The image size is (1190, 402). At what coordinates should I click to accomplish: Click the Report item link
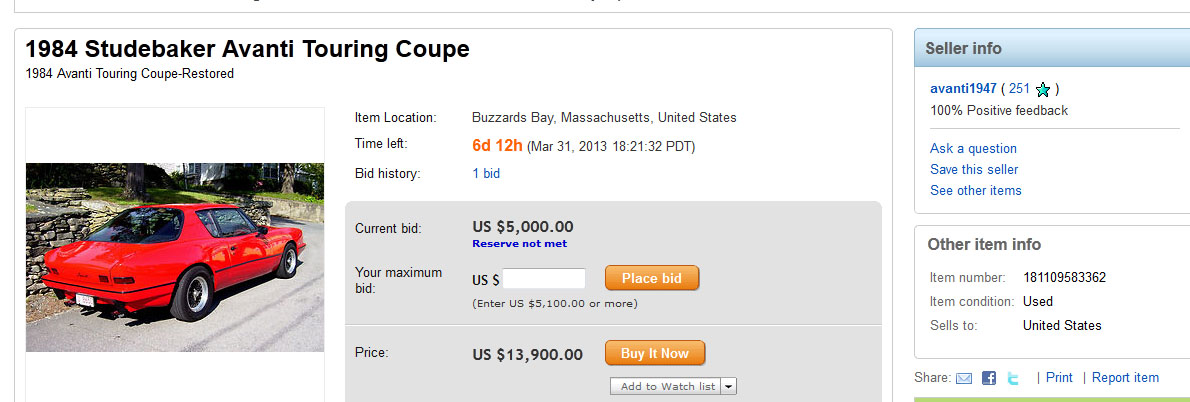[1125, 377]
